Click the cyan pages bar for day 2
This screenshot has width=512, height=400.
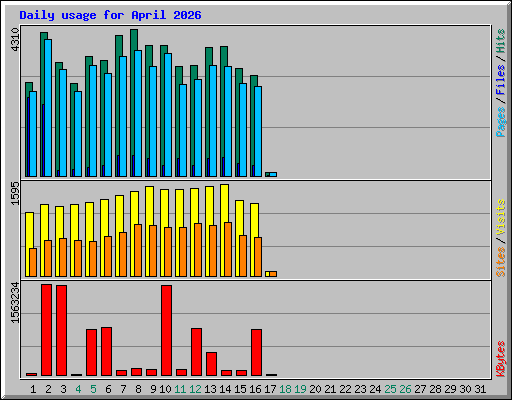click(48, 108)
